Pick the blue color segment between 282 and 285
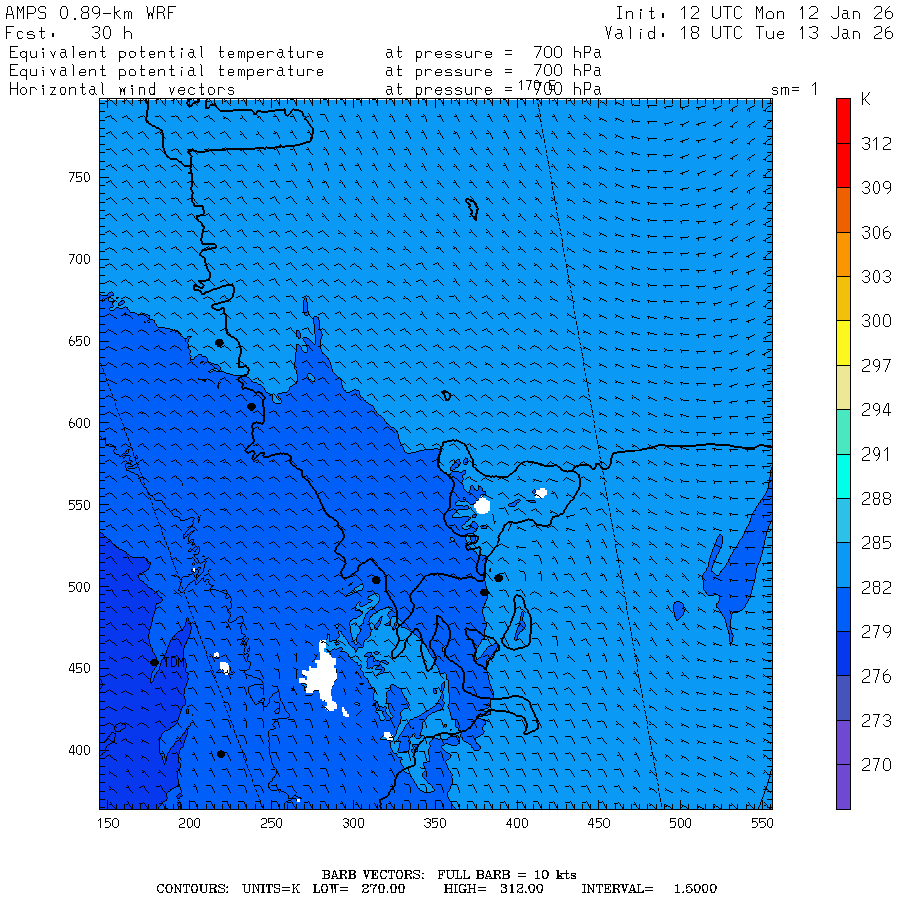Image resolution: width=900 pixels, height=900 pixels. click(843, 565)
